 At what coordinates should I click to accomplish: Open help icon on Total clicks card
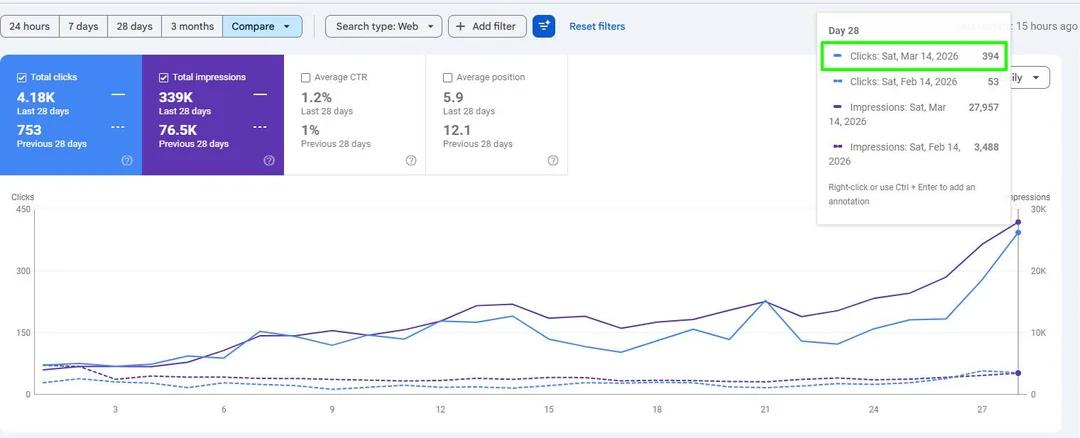pyautogui.click(x=127, y=160)
